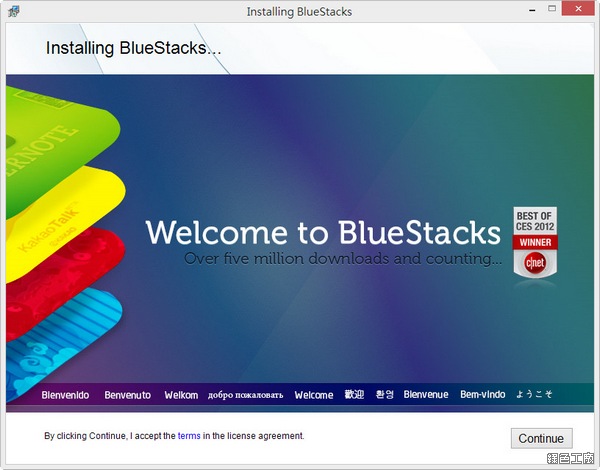Click the "환영" greeting
The width and height of the screenshot is (600, 470).
click(385, 394)
